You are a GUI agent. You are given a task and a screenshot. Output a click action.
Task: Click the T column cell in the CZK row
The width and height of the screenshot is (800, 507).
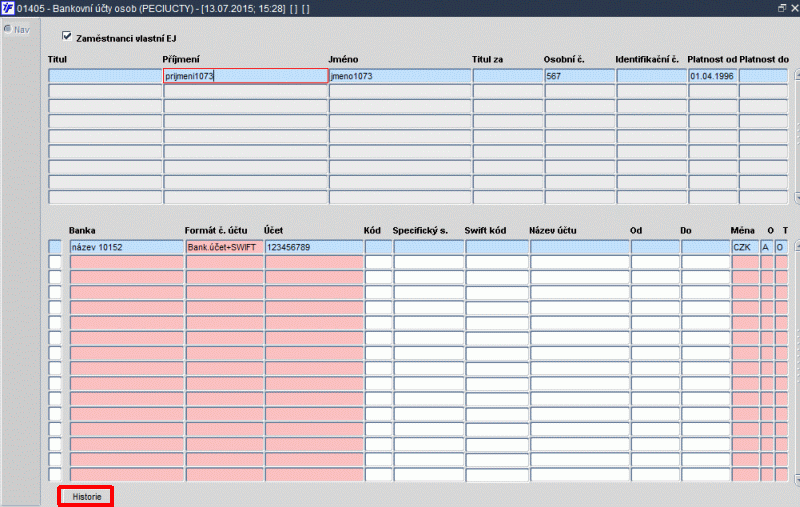[x=781, y=247]
